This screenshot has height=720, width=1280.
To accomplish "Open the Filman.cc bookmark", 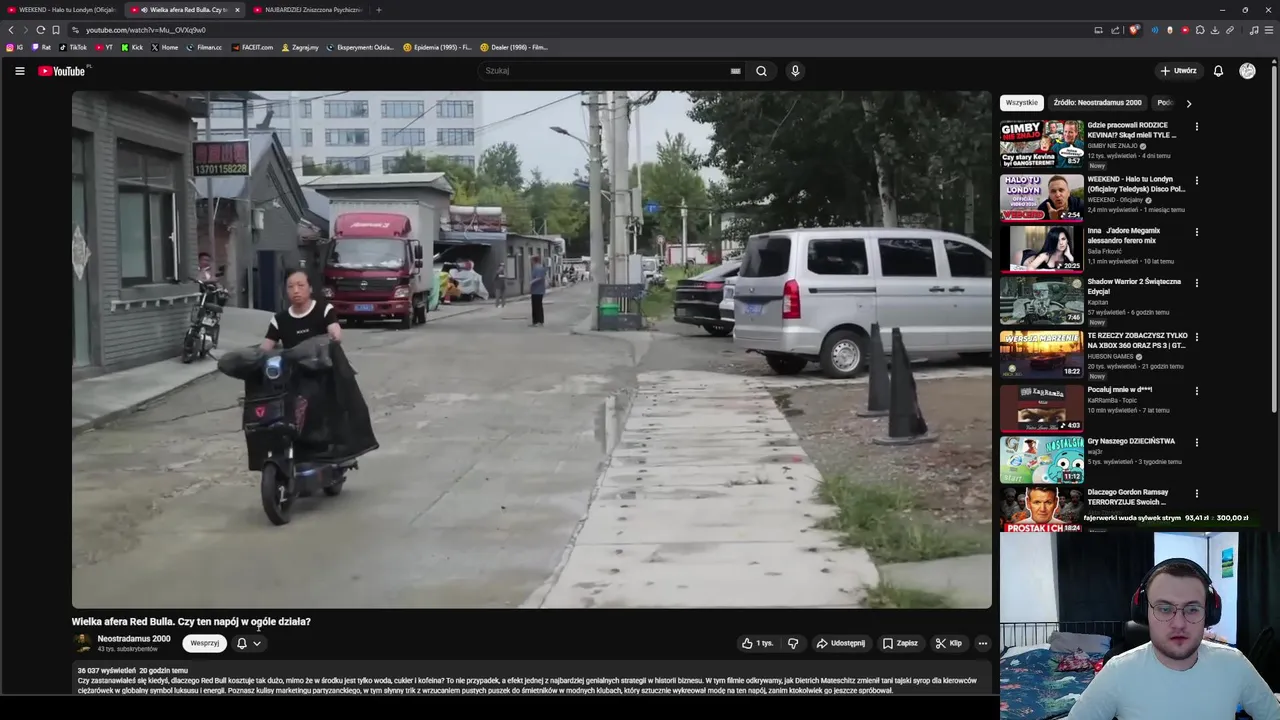I will click(x=204, y=47).
